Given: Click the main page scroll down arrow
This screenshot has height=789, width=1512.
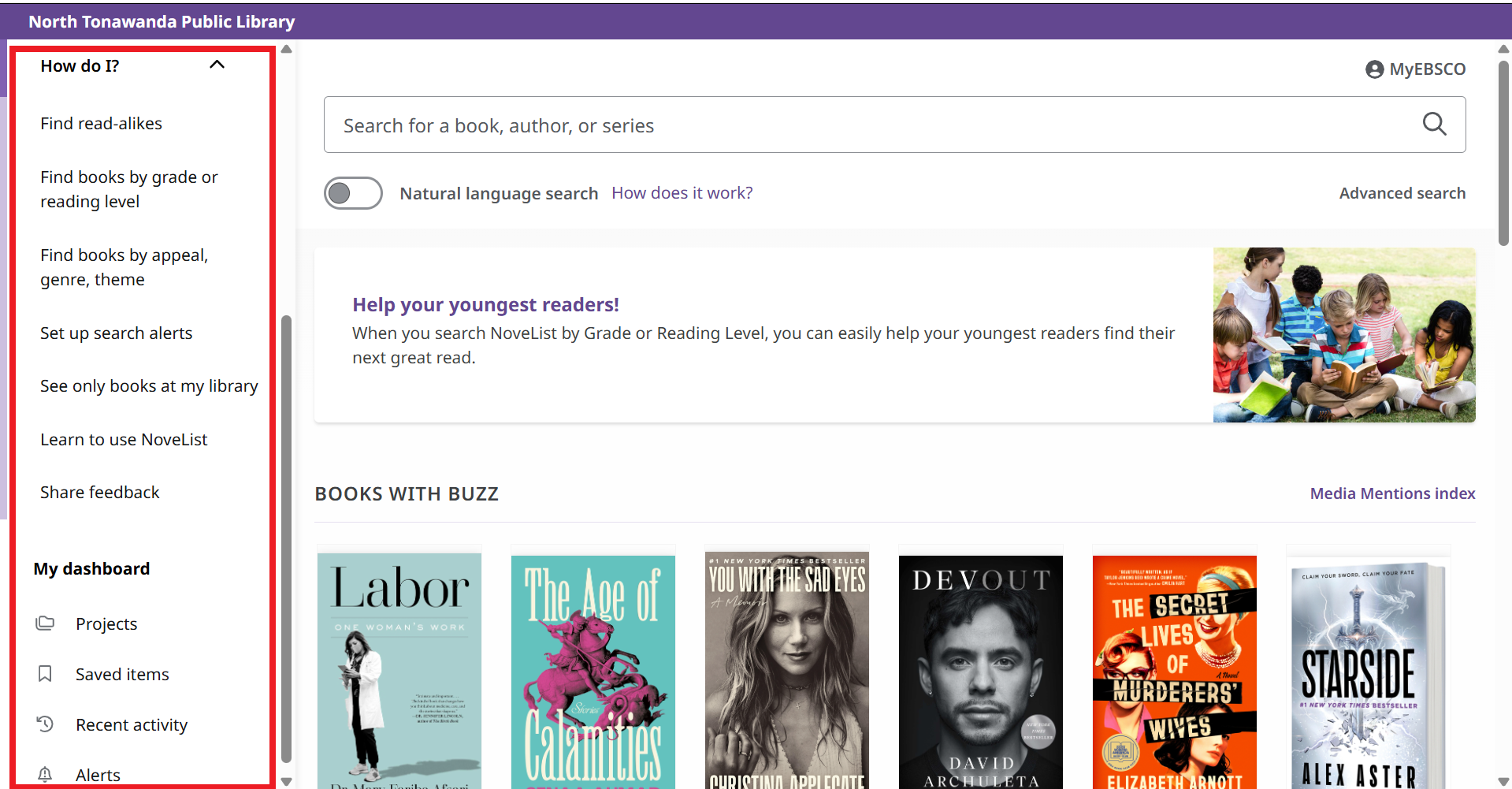Looking at the screenshot, I should point(1503,782).
